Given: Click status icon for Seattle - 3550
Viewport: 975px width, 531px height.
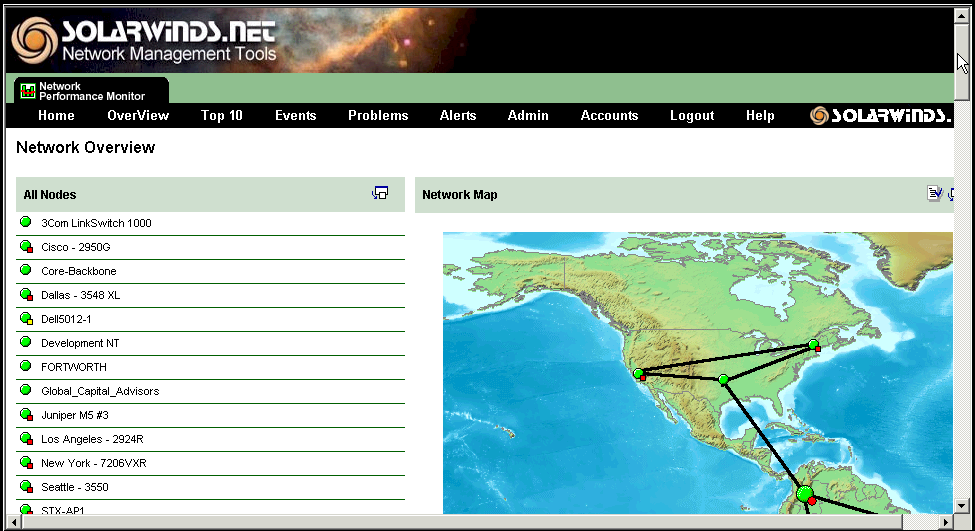Looking at the screenshot, I should [x=26, y=487].
